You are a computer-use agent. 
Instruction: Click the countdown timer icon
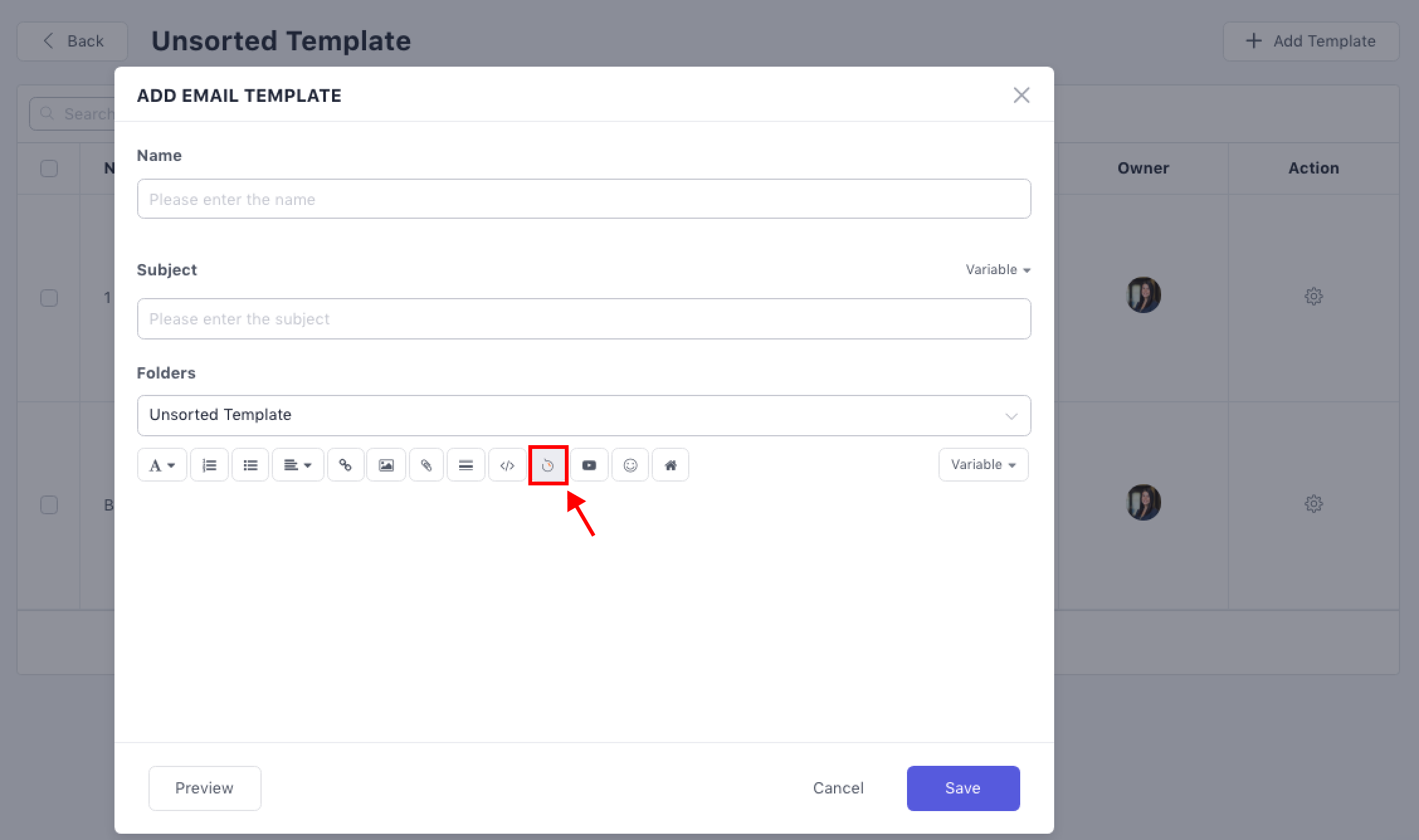(x=548, y=465)
